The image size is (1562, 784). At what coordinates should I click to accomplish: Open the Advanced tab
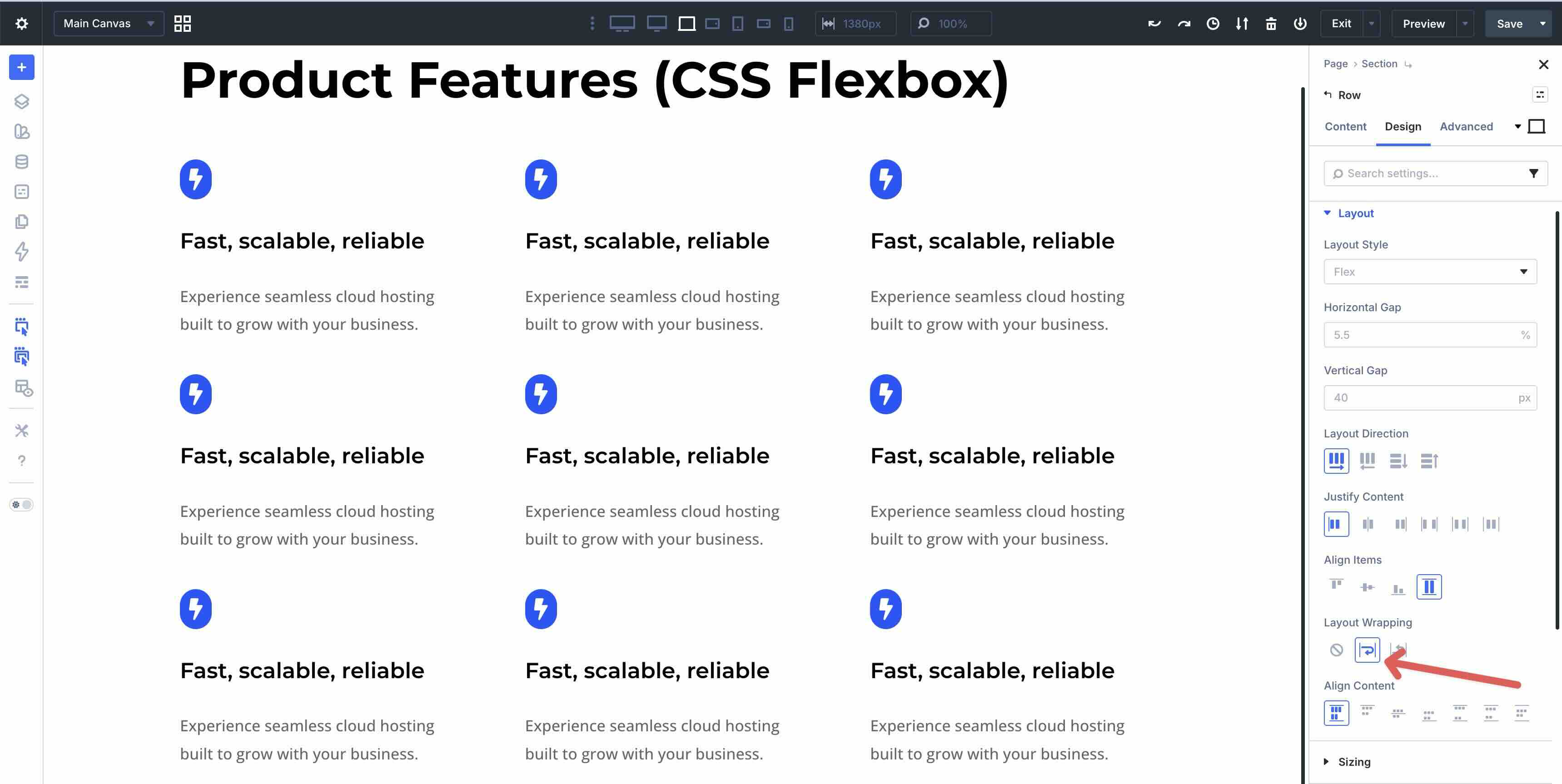coord(1466,127)
